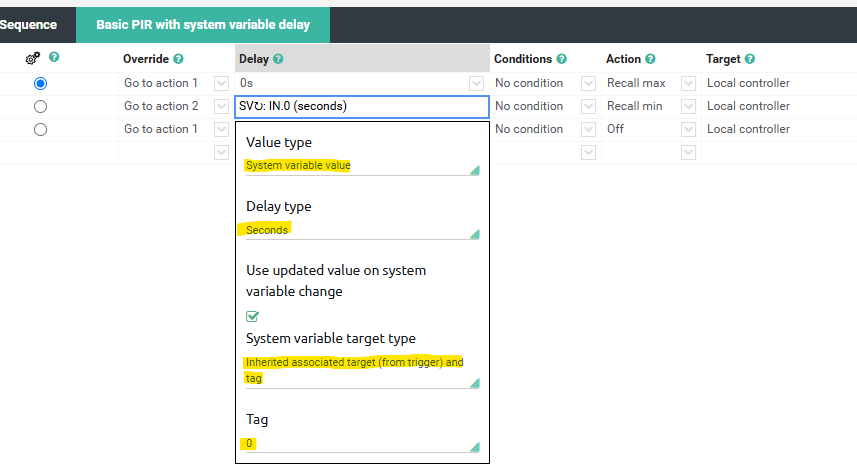Open conditions dropdown in Recall min row
The height and width of the screenshot is (475, 857).
589,107
